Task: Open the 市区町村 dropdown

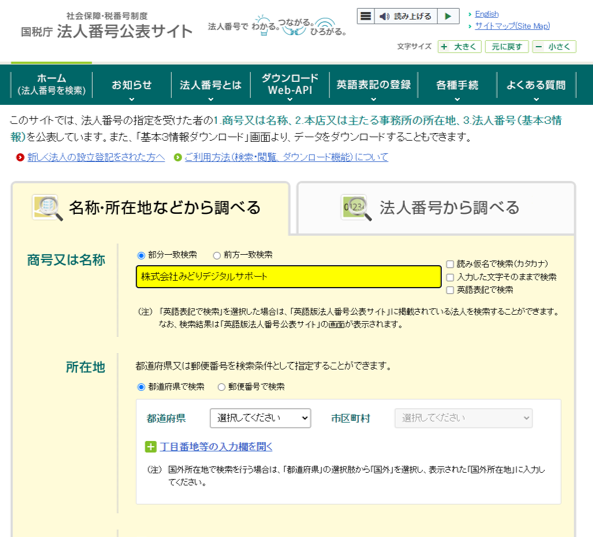Action: pos(464,418)
